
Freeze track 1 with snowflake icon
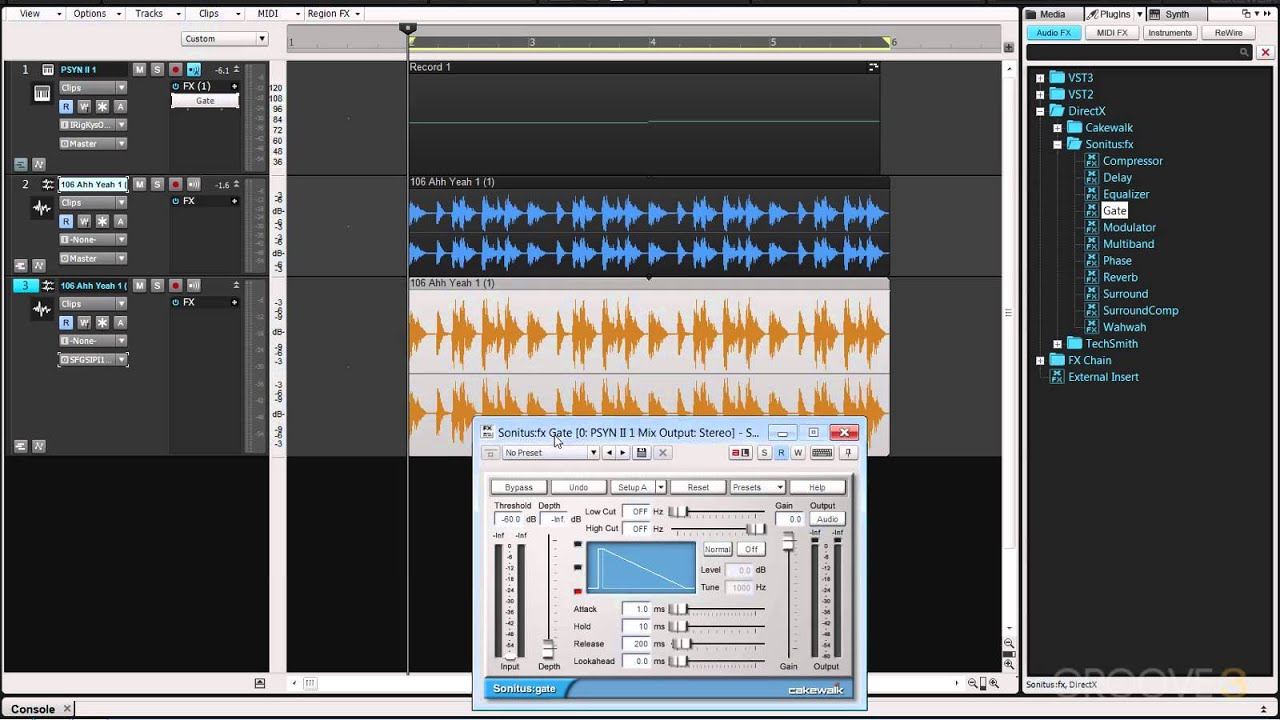point(102,106)
